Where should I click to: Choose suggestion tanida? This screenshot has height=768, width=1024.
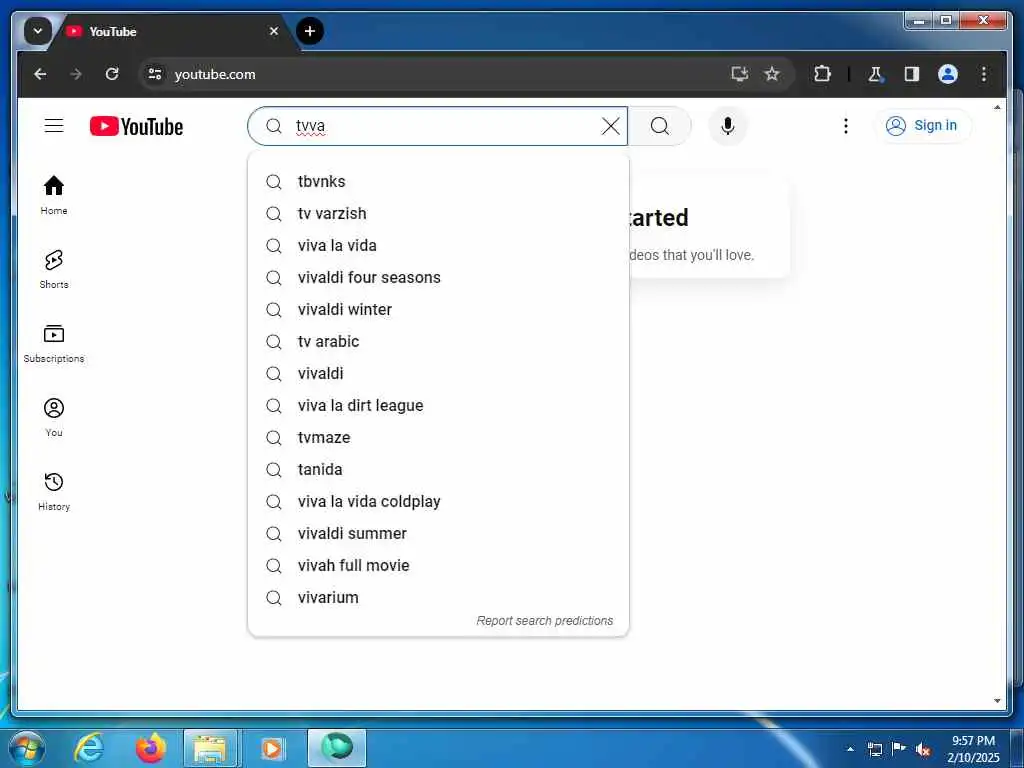point(438,470)
